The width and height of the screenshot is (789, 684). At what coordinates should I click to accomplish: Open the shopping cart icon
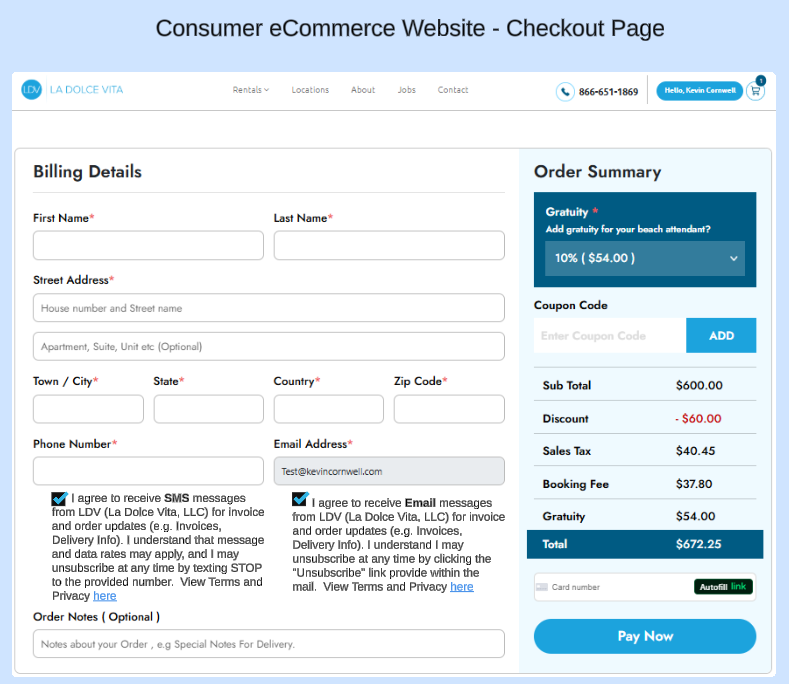[755, 91]
